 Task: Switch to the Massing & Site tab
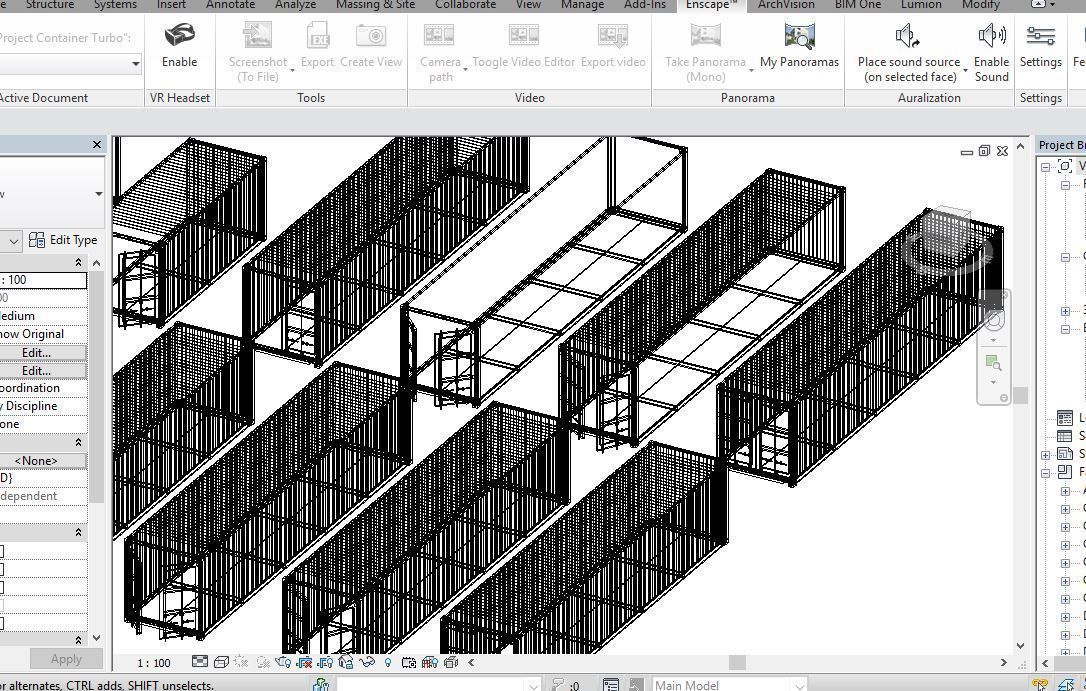(375, 5)
